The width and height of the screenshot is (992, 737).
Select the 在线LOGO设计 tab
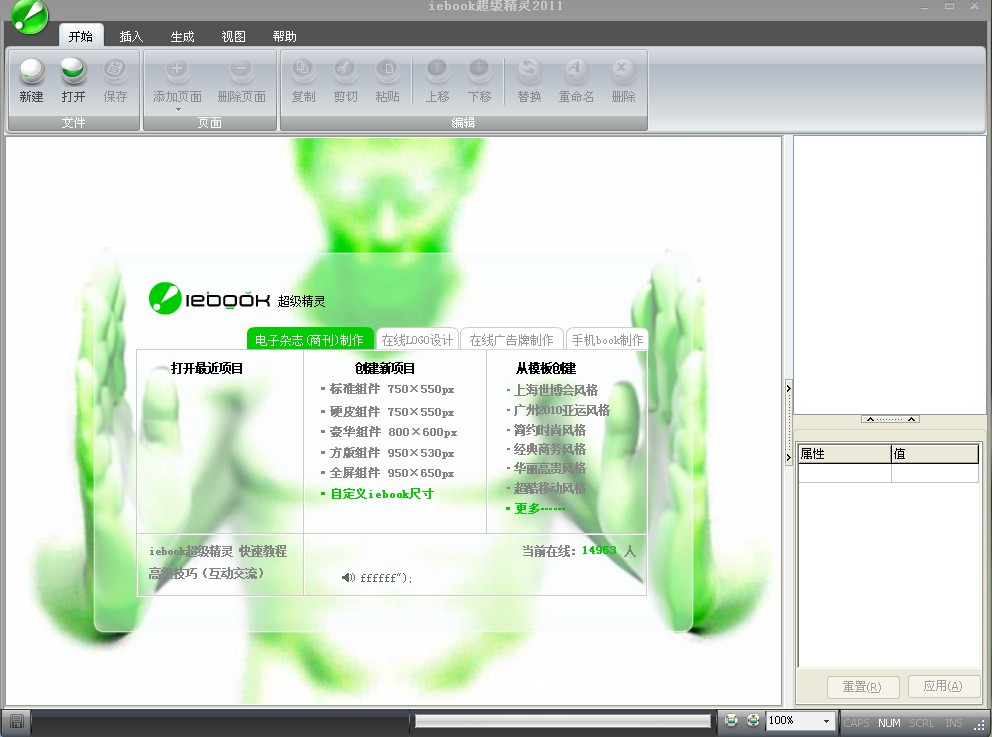point(417,340)
